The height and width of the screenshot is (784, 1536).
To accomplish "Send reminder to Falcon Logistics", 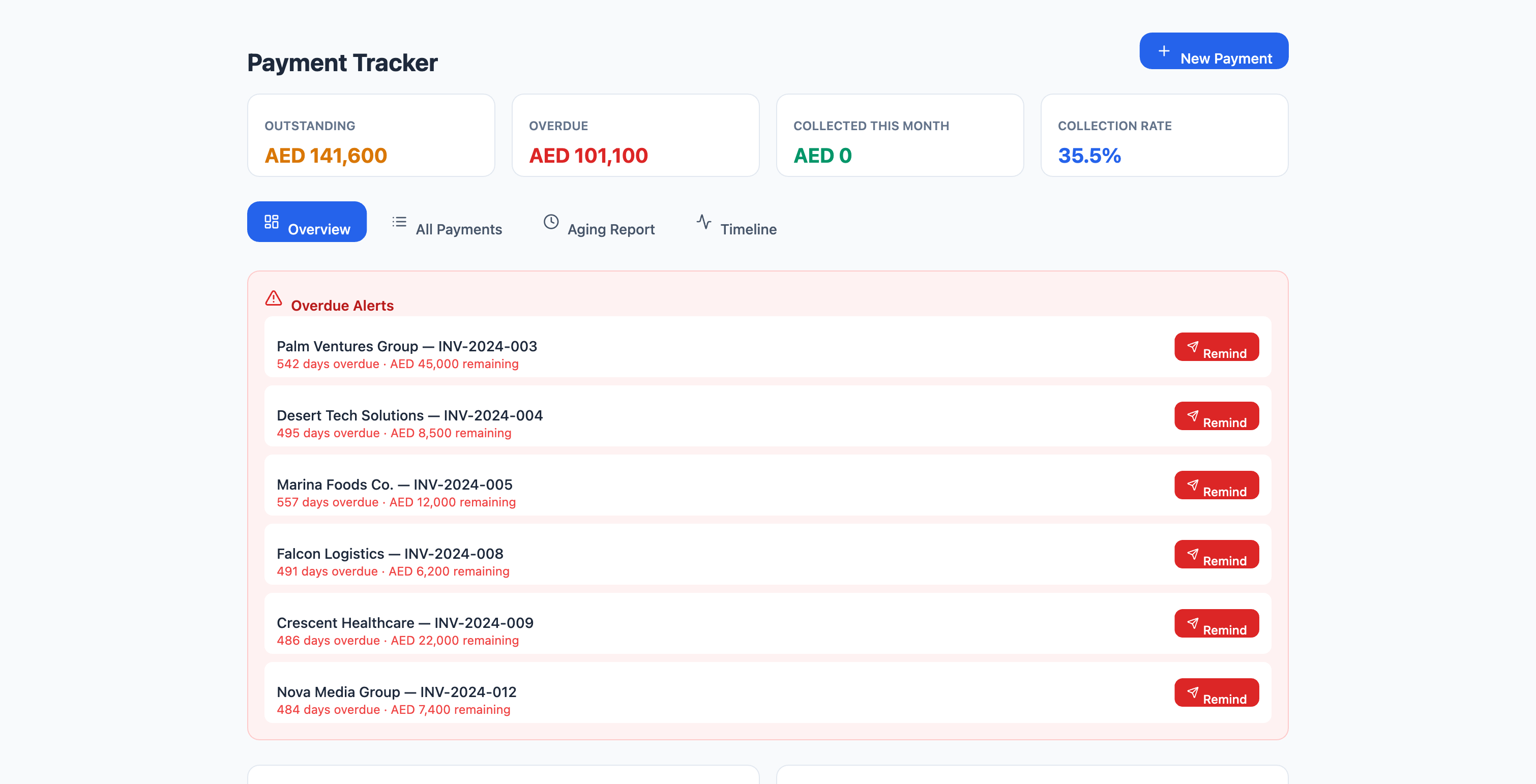I will click(1217, 554).
